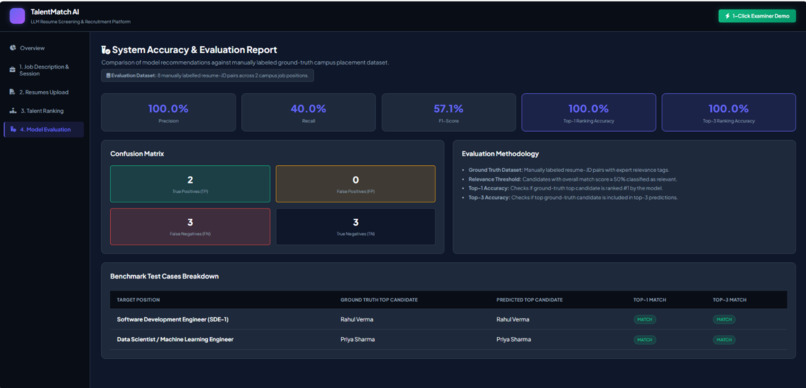Image resolution: width=806 pixels, height=388 pixels.
Task: Click Benchmark Test Cases Breakdown heading
Action: (x=164, y=276)
